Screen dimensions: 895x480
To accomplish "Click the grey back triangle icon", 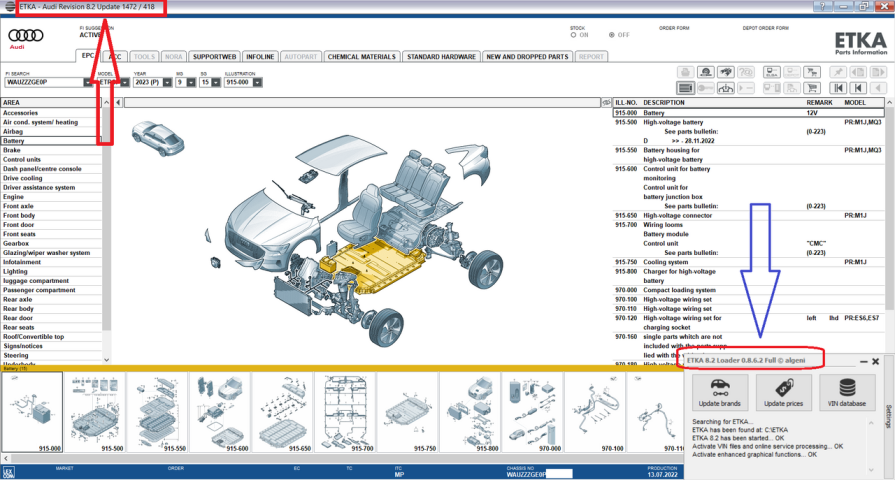I will click(x=878, y=88).
